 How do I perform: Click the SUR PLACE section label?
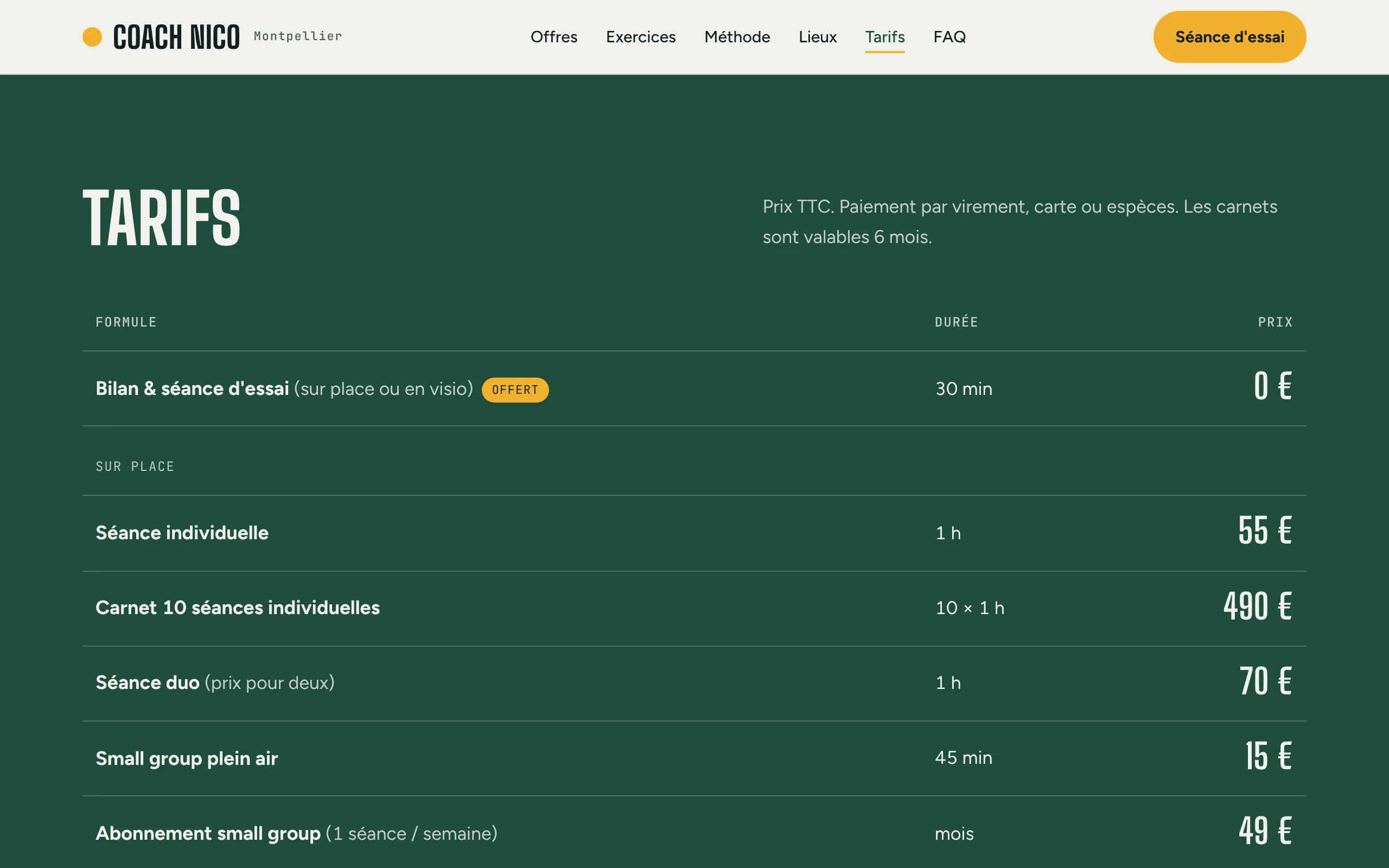click(135, 466)
